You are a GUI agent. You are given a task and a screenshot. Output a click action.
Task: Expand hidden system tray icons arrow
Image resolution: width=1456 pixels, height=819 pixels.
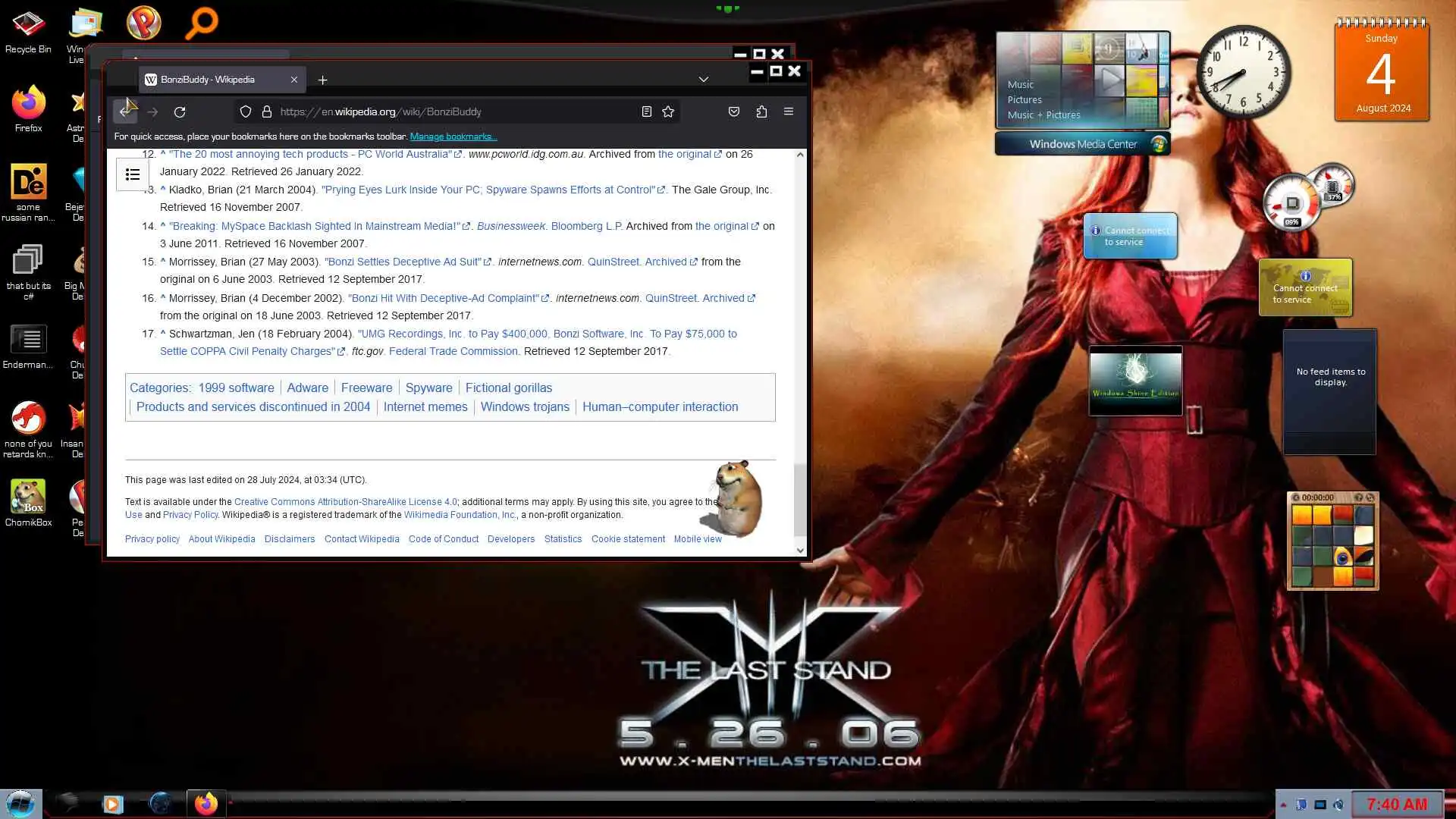coord(1283,805)
